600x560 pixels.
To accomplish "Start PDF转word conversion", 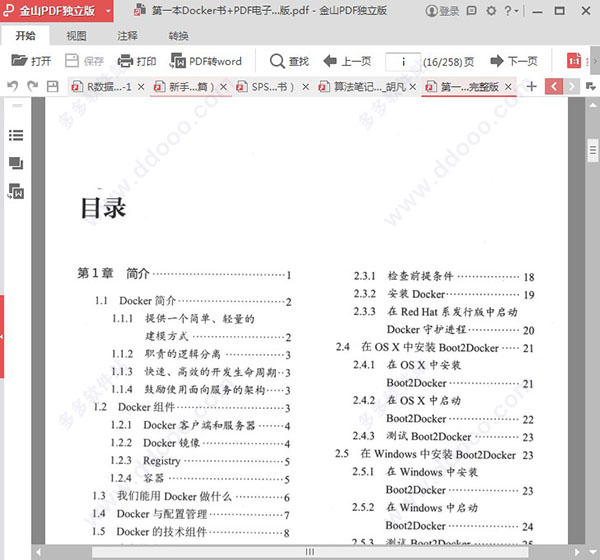I will point(206,61).
